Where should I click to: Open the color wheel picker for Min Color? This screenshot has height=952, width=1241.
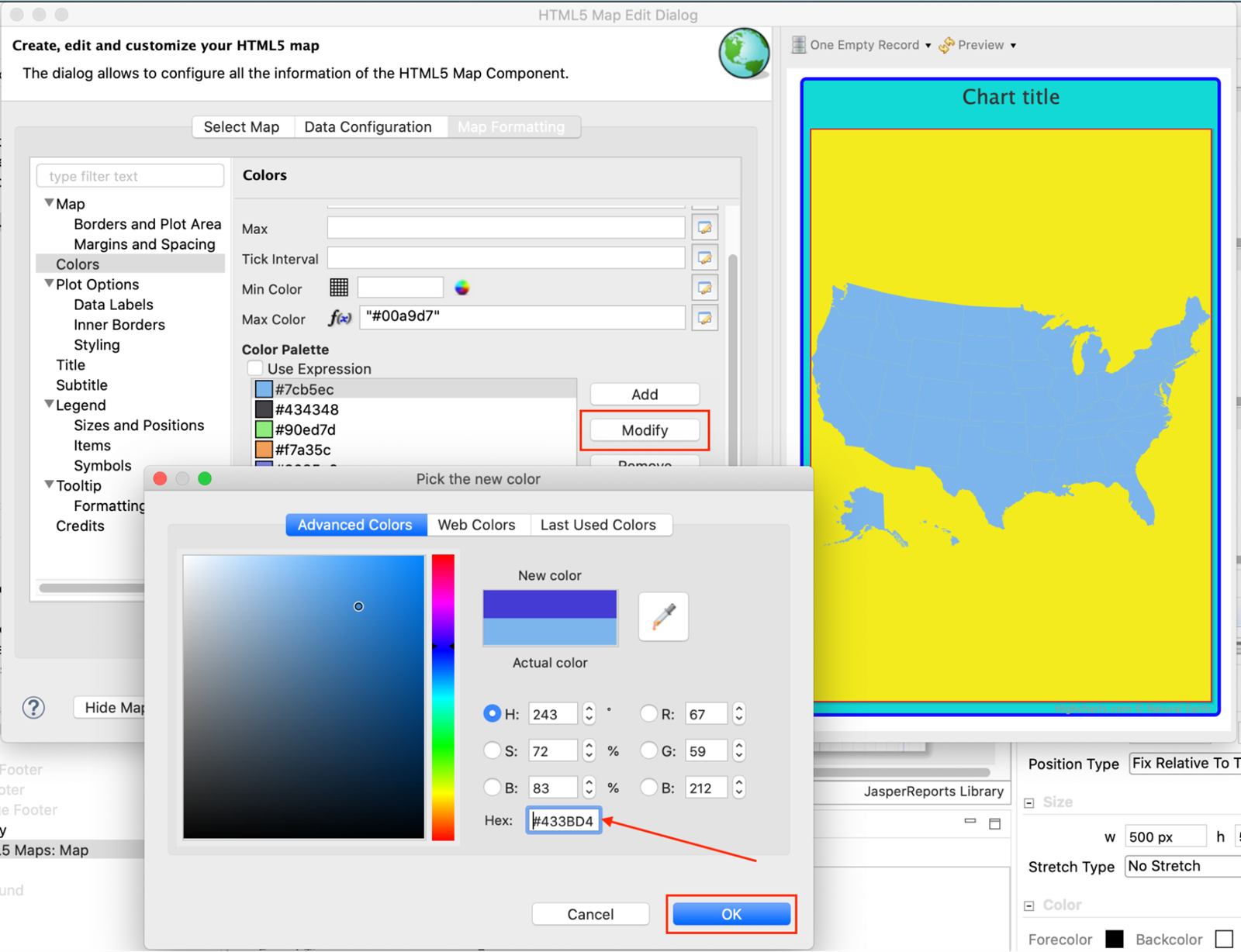click(462, 288)
